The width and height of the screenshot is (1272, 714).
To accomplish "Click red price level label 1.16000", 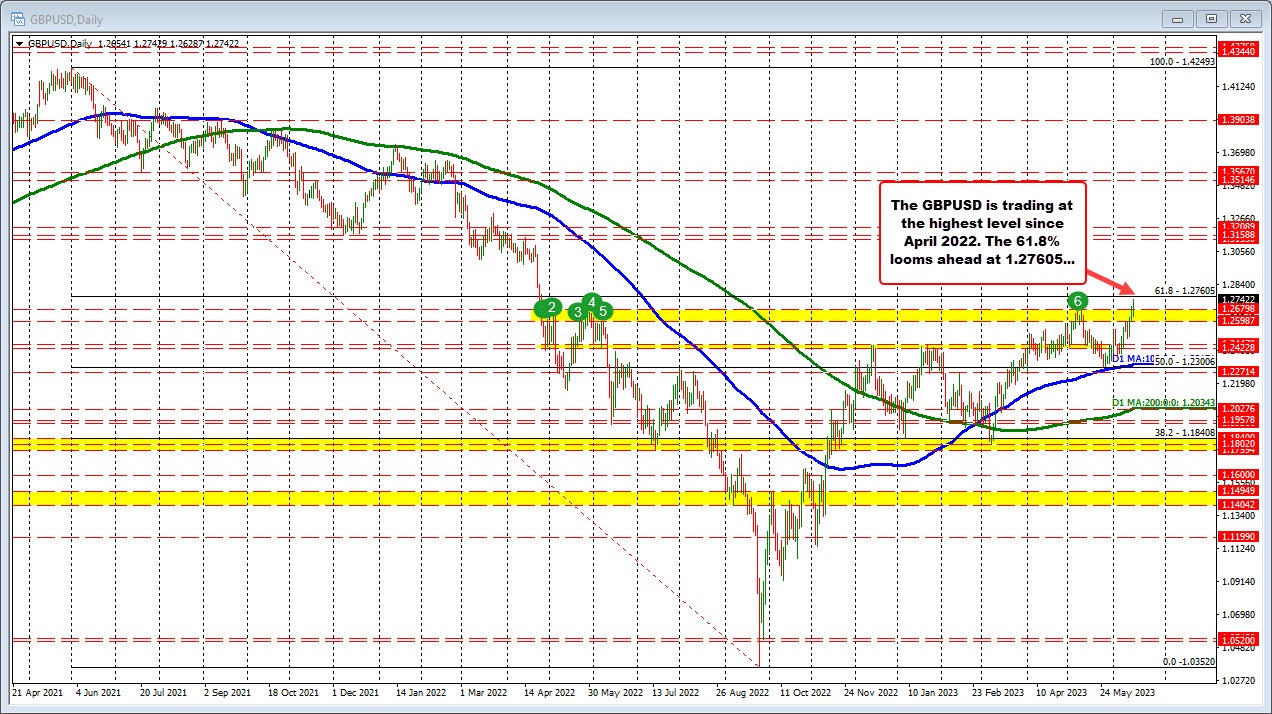I will [x=1236, y=474].
